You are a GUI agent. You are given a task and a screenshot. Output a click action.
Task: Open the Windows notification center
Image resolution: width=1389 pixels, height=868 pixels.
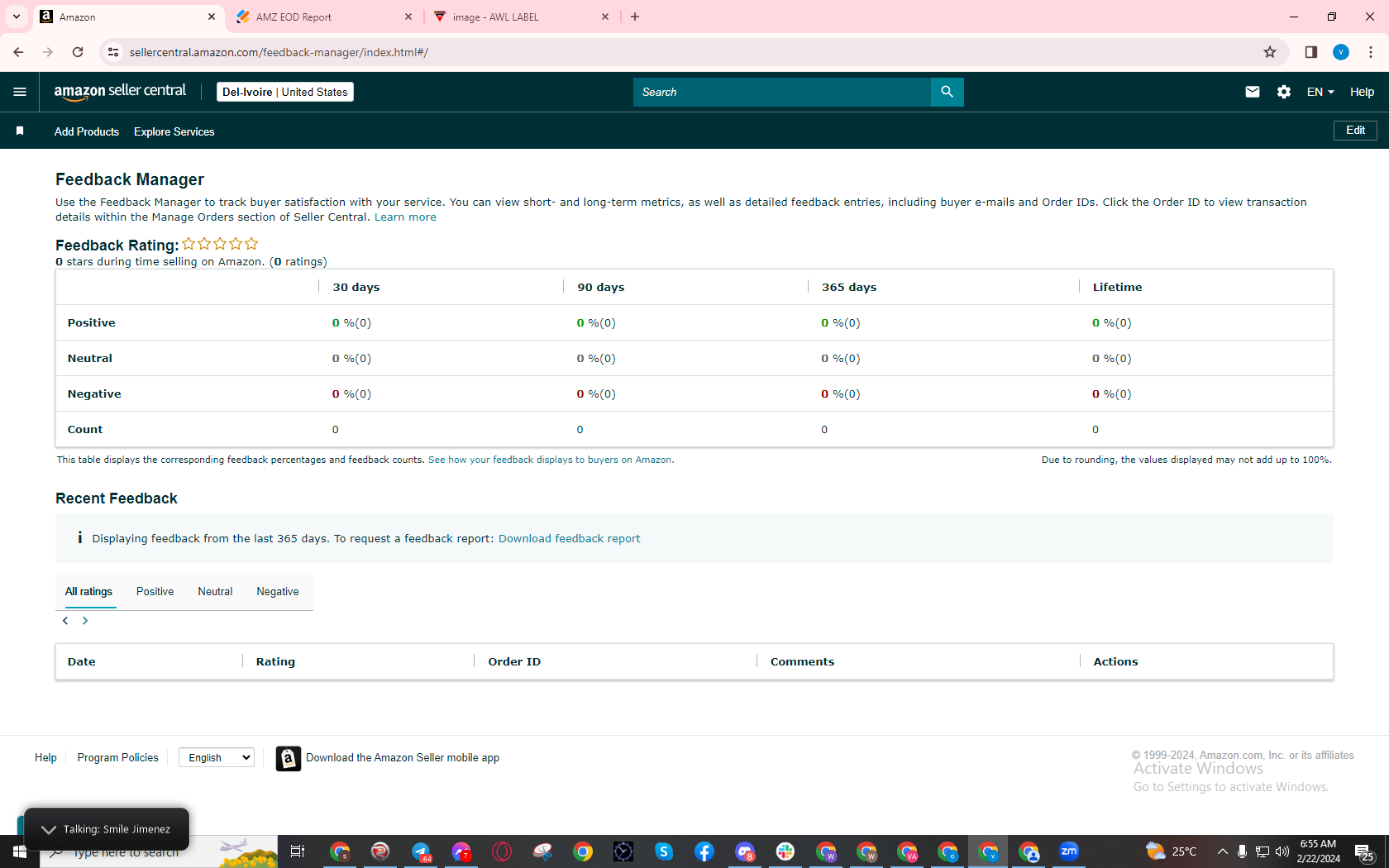(1365, 851)
